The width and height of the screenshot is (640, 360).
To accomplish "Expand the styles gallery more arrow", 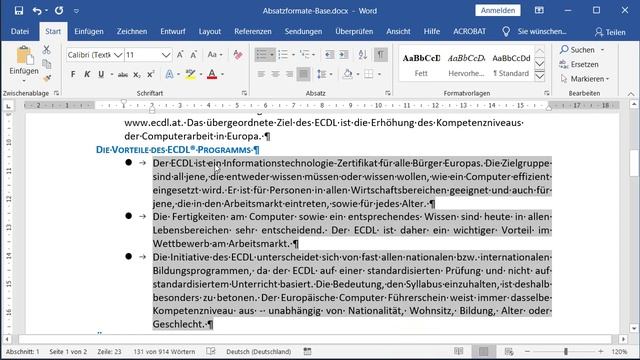I will pyautogui.click(x=540, y=76).
